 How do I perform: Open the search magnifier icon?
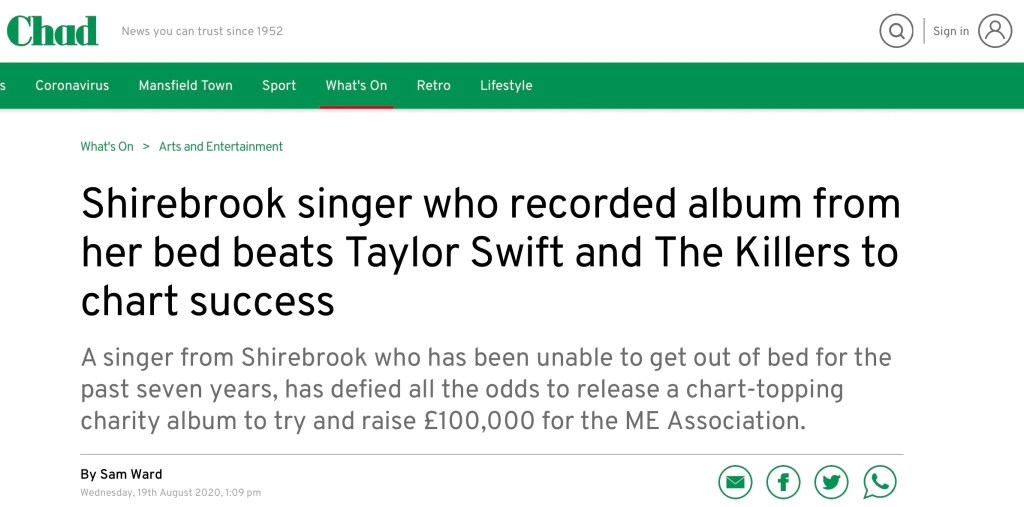(x=896, y=31)
